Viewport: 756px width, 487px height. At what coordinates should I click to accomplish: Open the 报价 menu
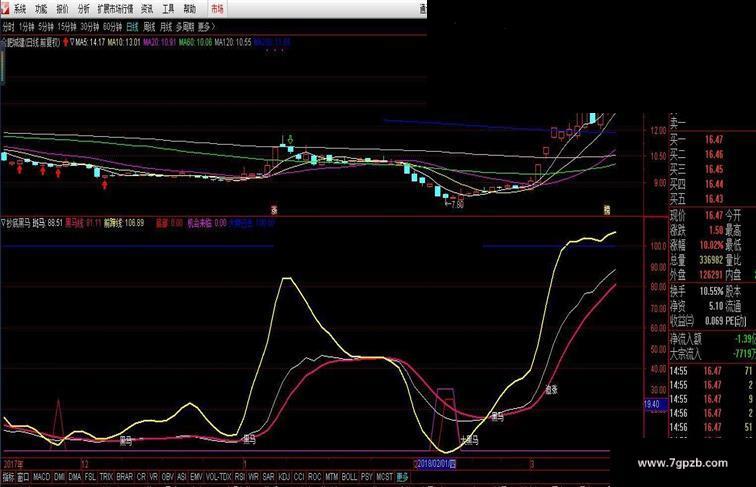click(62, 9)
